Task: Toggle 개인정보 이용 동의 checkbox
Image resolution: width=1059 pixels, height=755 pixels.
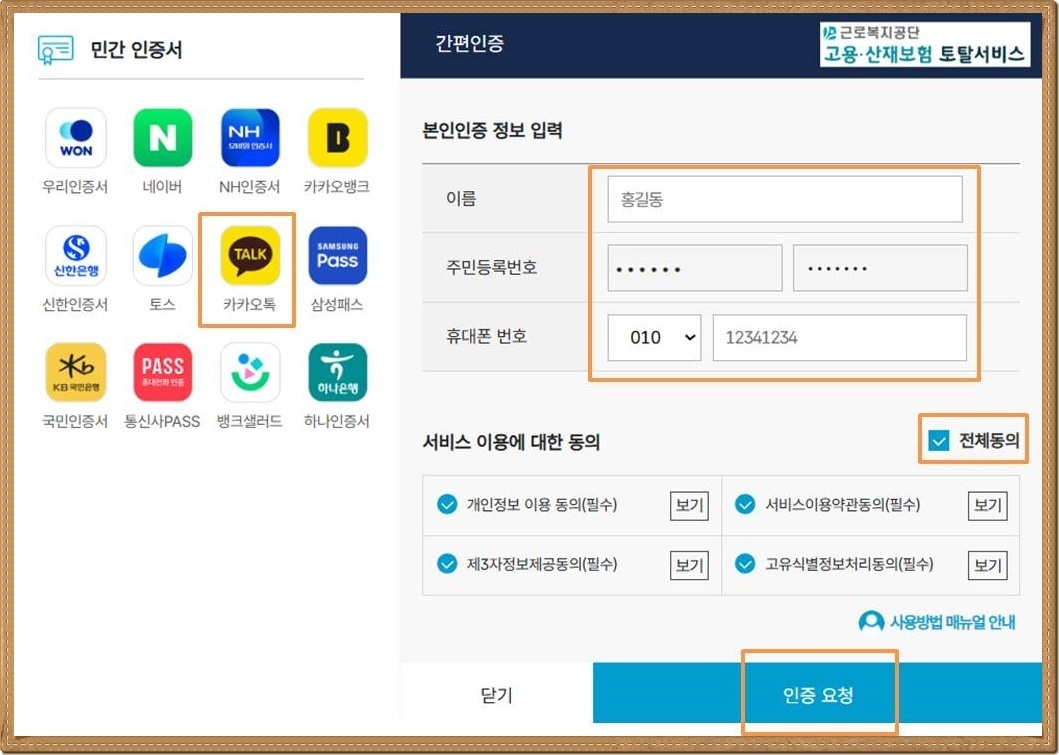Action: pos(447,504)
